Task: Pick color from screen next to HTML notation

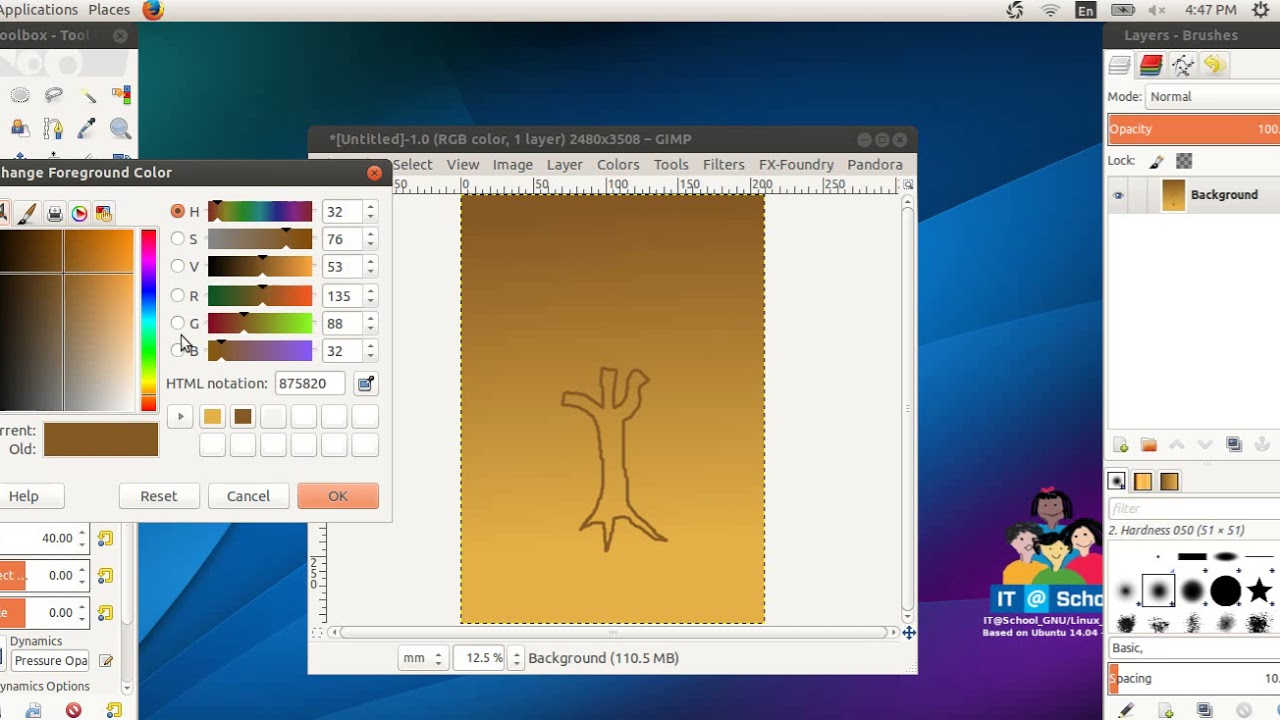Action: point(366,384)
